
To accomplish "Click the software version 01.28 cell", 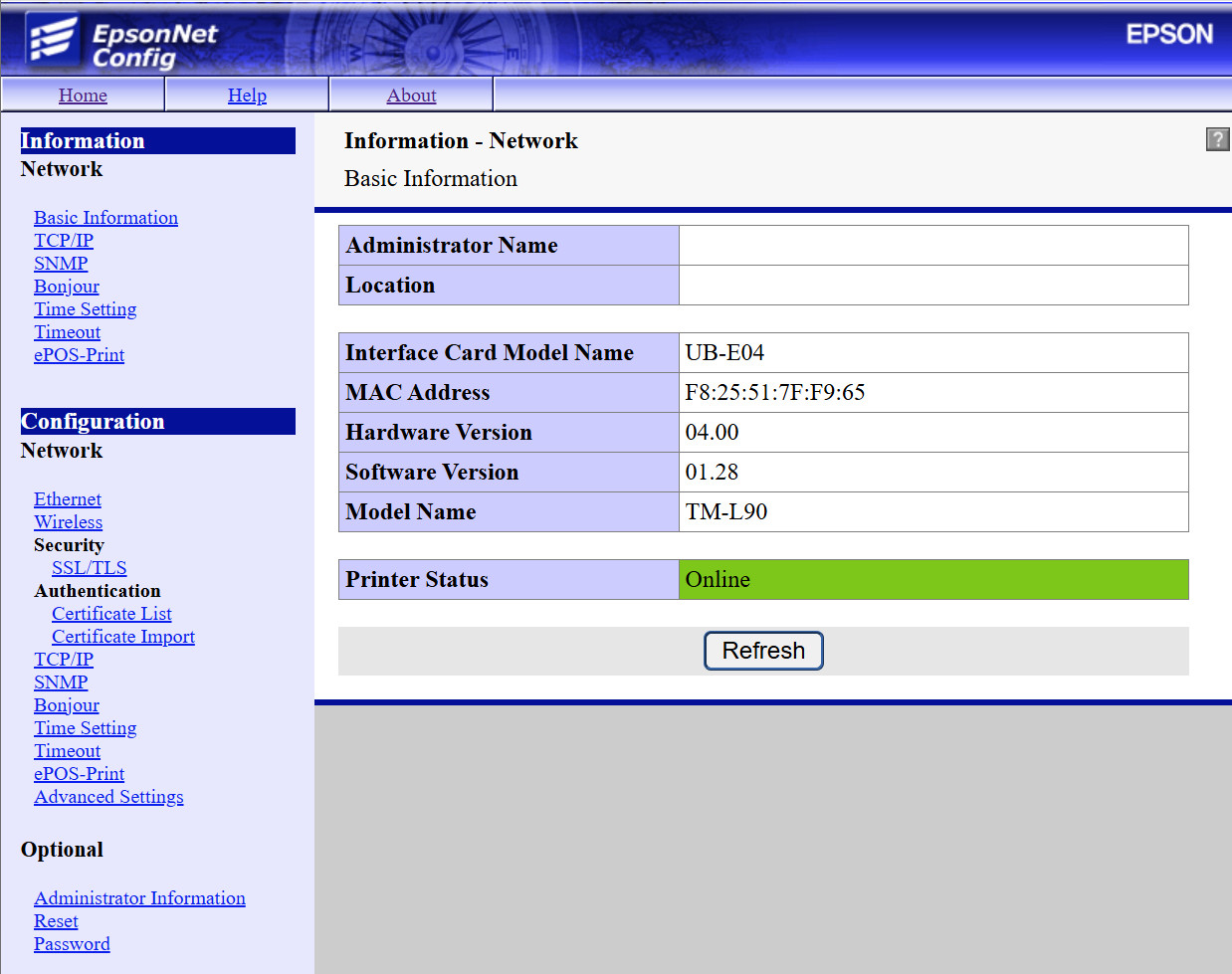I will pyautogui.click(x=933, y=473).
